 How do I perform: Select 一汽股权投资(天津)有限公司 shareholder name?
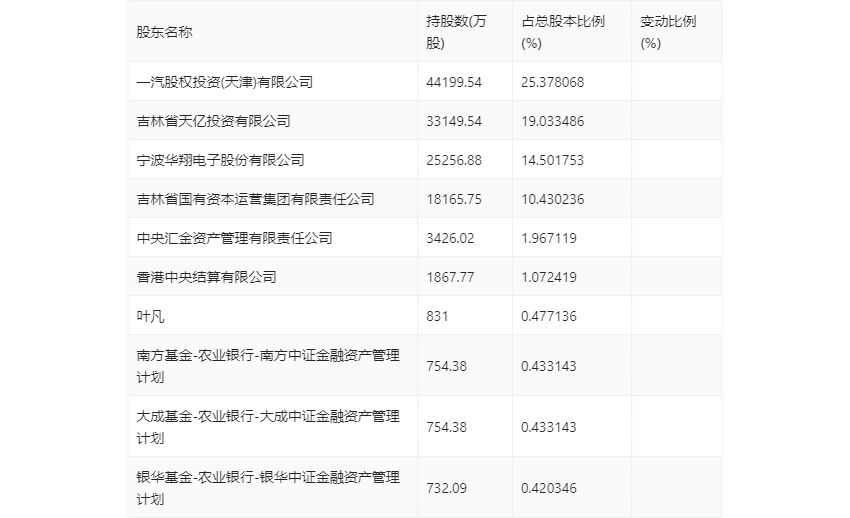224,82
